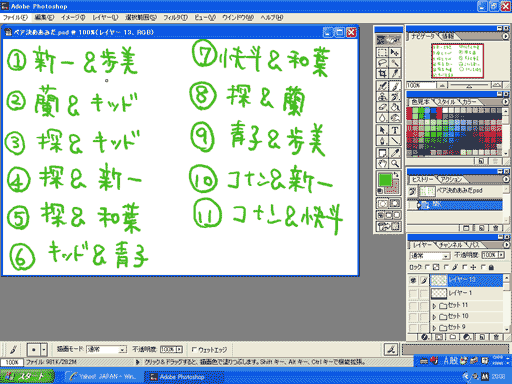
Task: Select the Slice tool
Action: click(395, 73)
